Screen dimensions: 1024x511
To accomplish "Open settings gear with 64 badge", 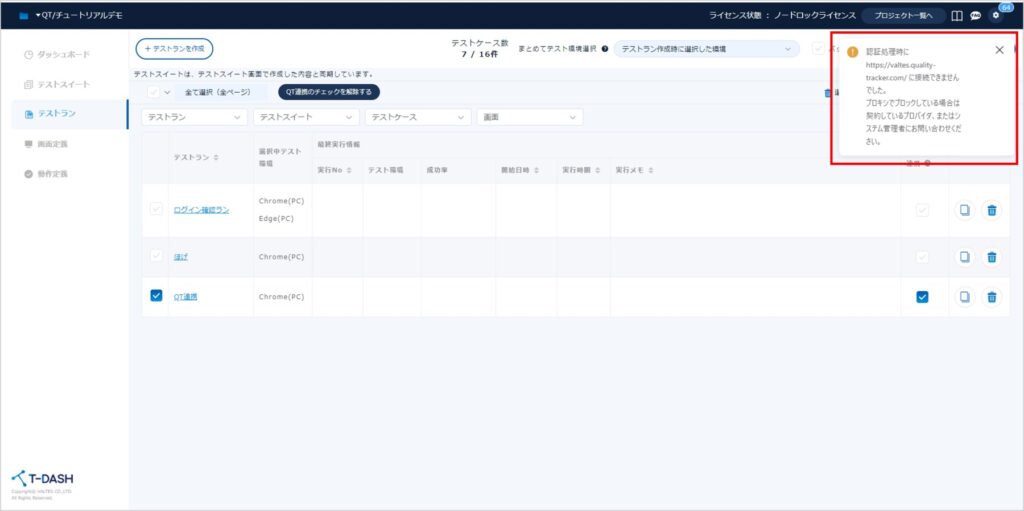I will click(995, 16).
